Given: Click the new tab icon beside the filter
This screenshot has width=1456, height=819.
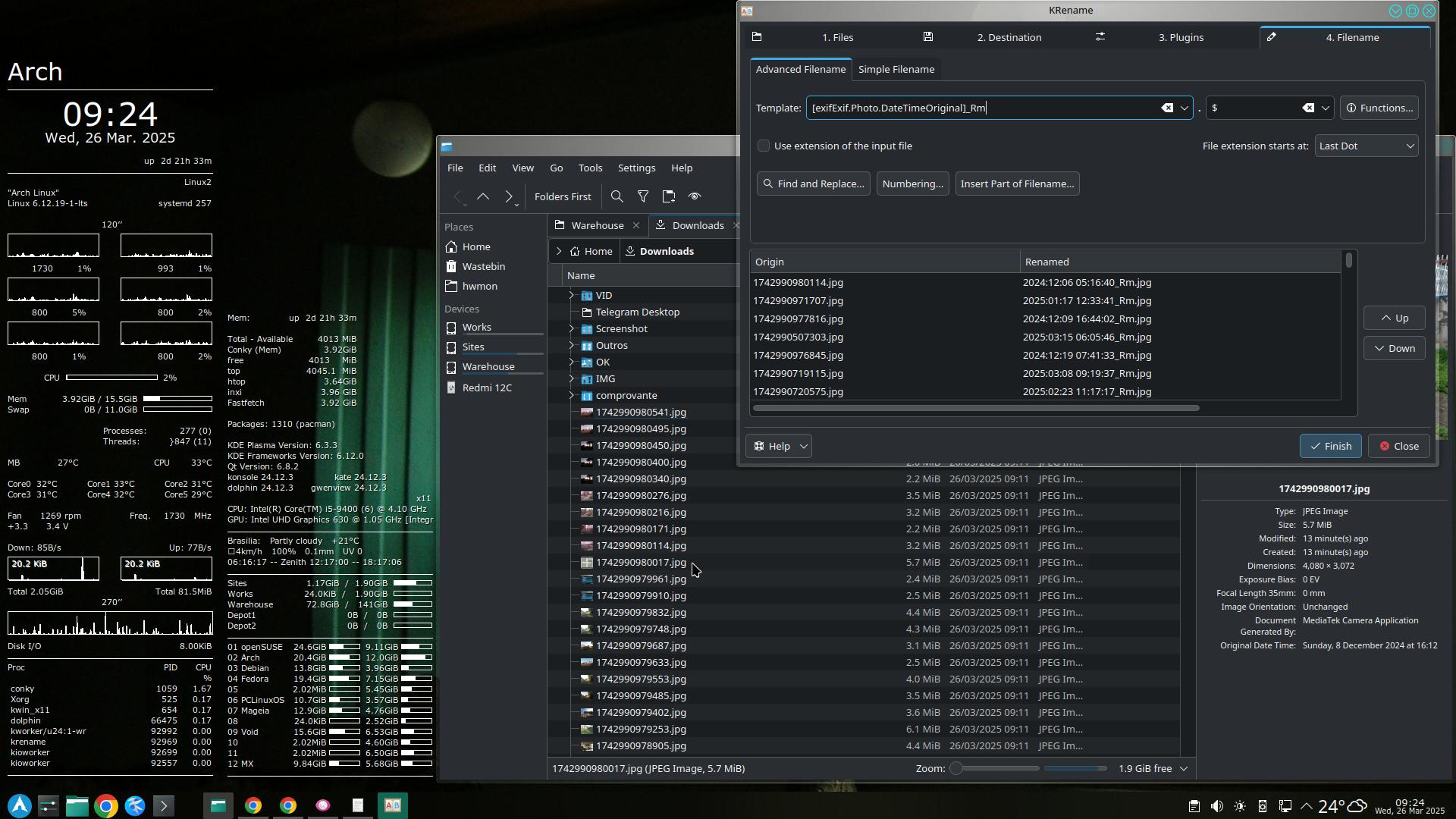Looking at the screenshot, I should [669, 196].
